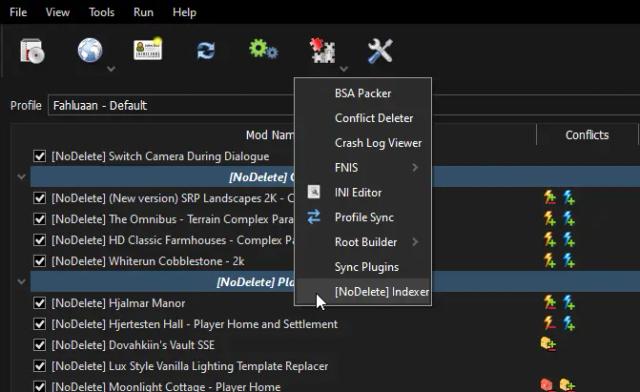This screenshot has width=640, height=392.
Task: Sort by the Conflicts column header
Action: pyautogui.click(x=587, y=135)
